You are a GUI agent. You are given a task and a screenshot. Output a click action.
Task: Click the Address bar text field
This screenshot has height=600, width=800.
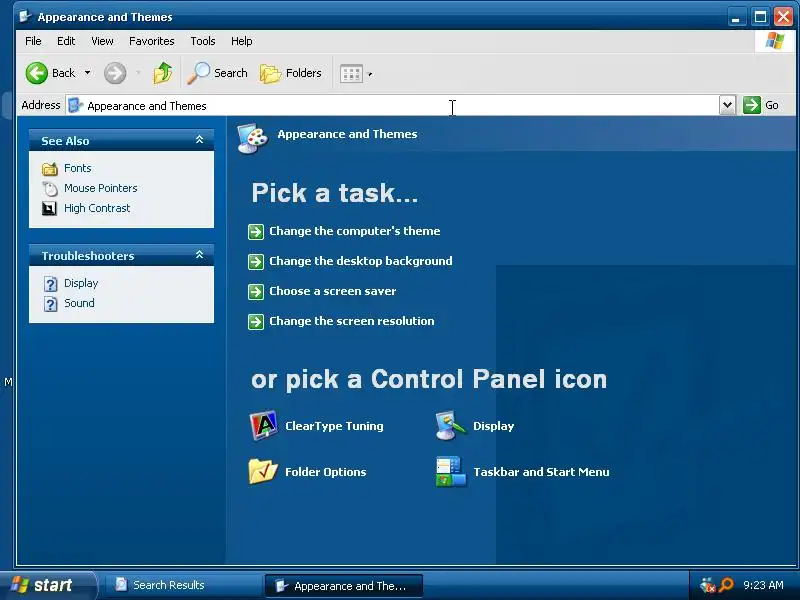[x=392, y=106]
